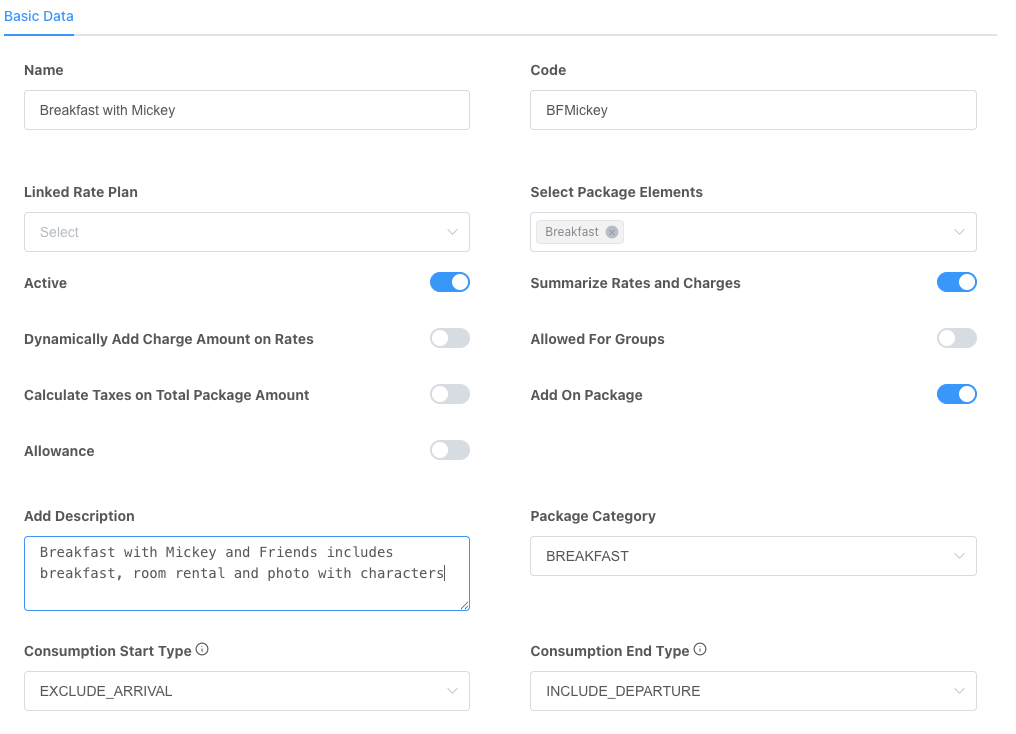Turn on Calculate Taxes on Total Package Amount
Screen dimensions: 1016x734
click(449, 395)
